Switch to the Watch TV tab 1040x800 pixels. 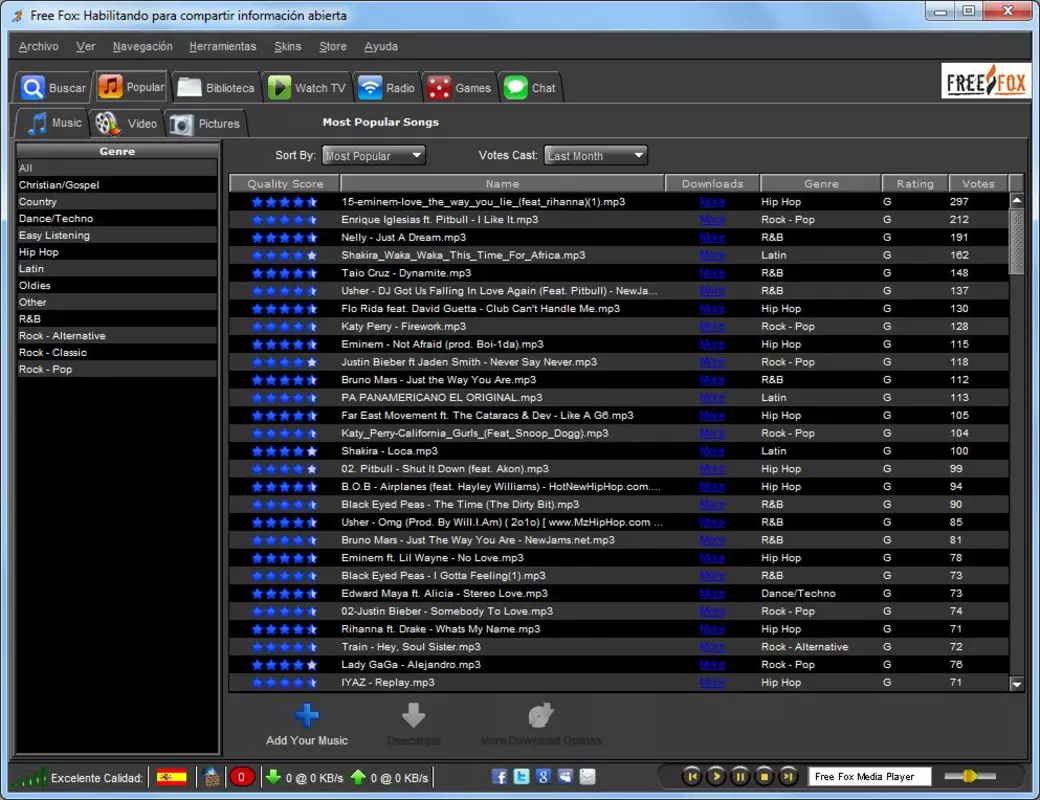(x=307, y=88)
